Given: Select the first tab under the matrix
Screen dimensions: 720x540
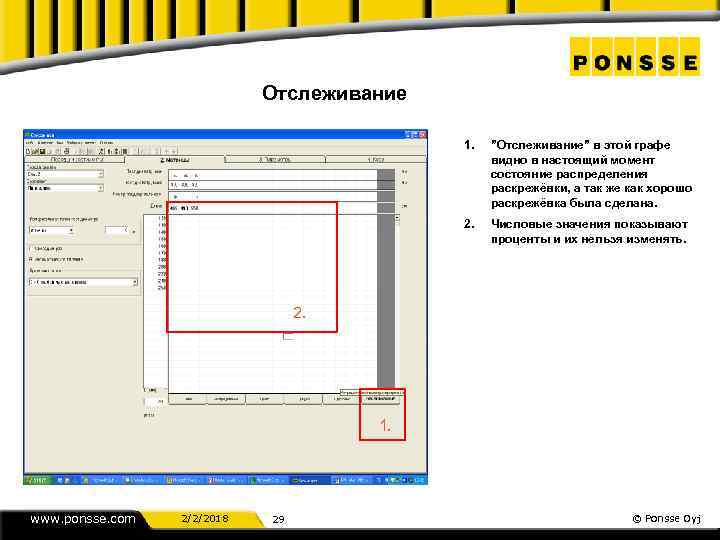Looking at the screenshot, I should (188, 399).
